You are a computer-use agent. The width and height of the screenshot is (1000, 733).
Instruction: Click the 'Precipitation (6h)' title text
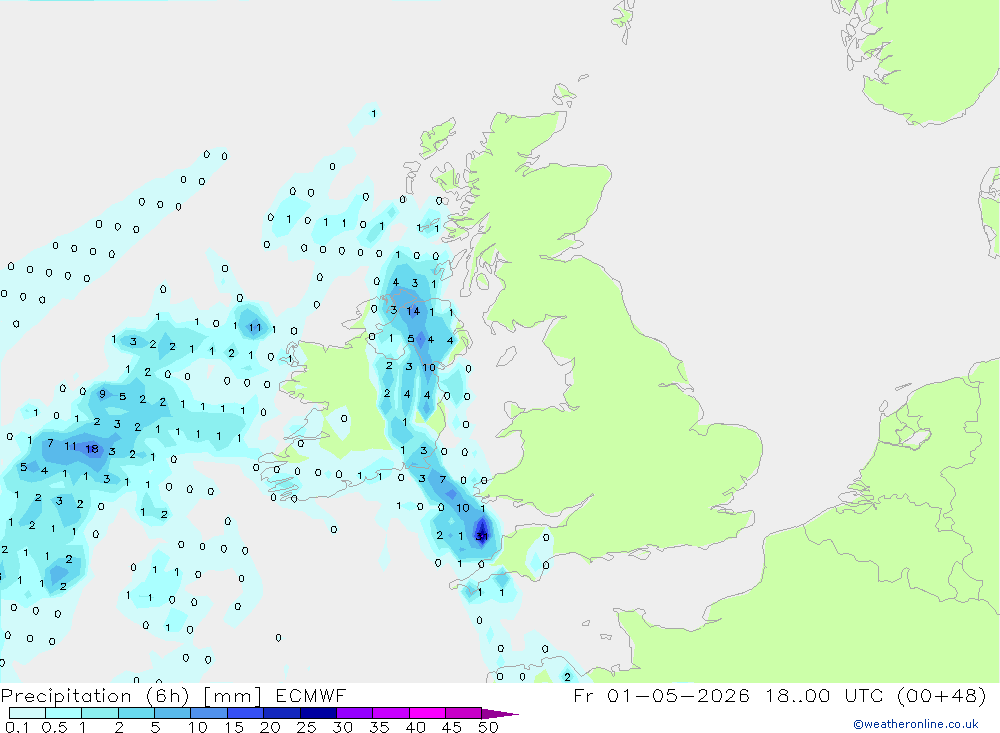(x=95, y=696)
